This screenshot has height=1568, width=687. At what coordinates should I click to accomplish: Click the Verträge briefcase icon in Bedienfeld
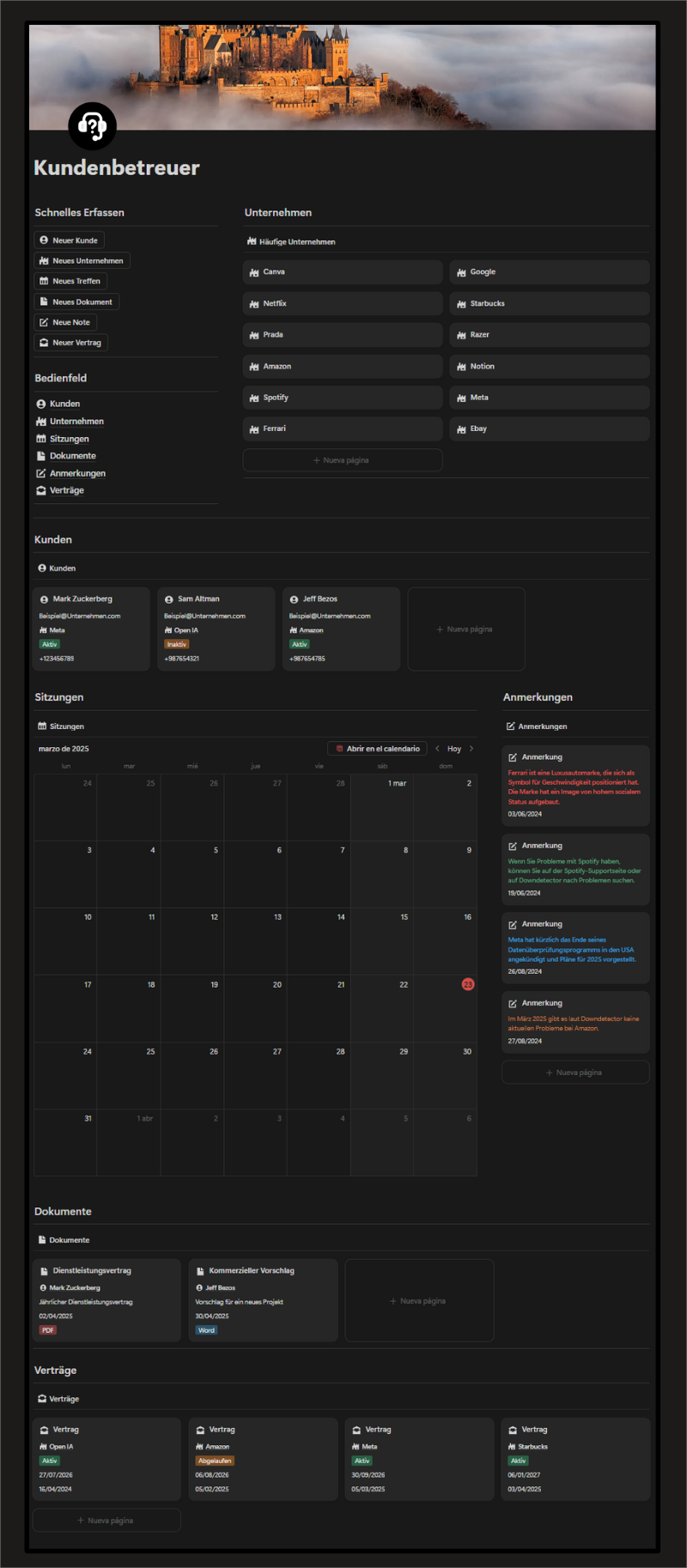tap(40, 490)
